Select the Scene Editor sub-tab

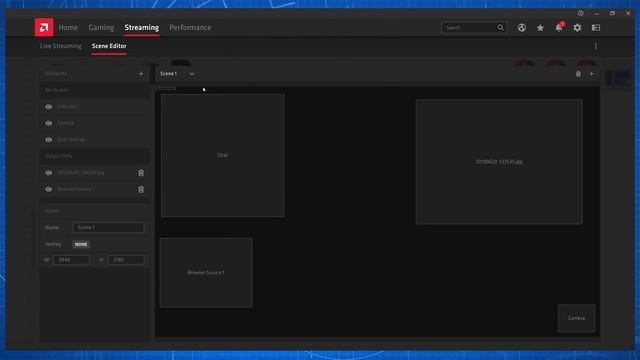click(x=109, y=46)
